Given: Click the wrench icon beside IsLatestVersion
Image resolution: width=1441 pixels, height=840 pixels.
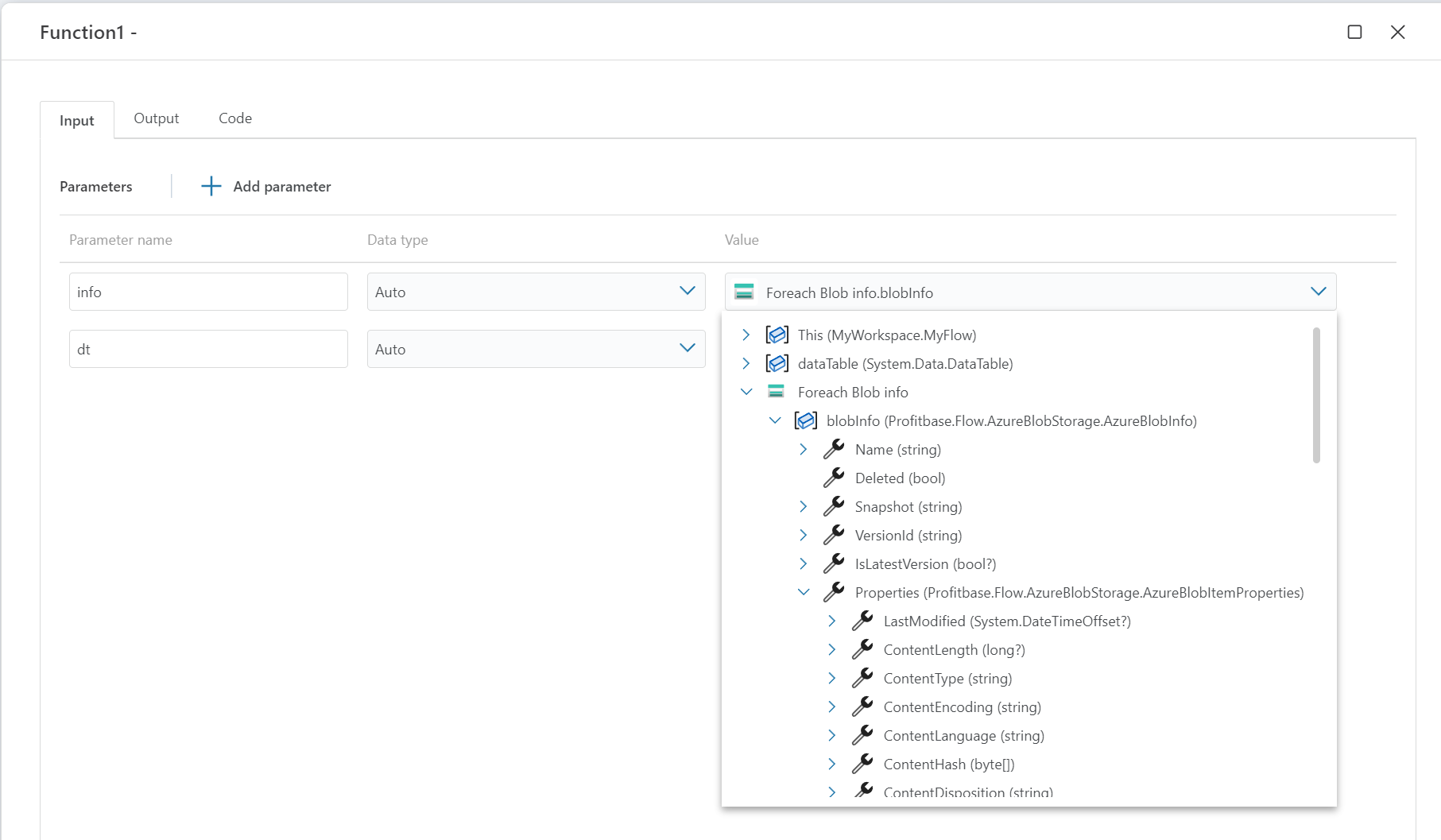Looking at the screenshot, I should click(x=834, y=563).
